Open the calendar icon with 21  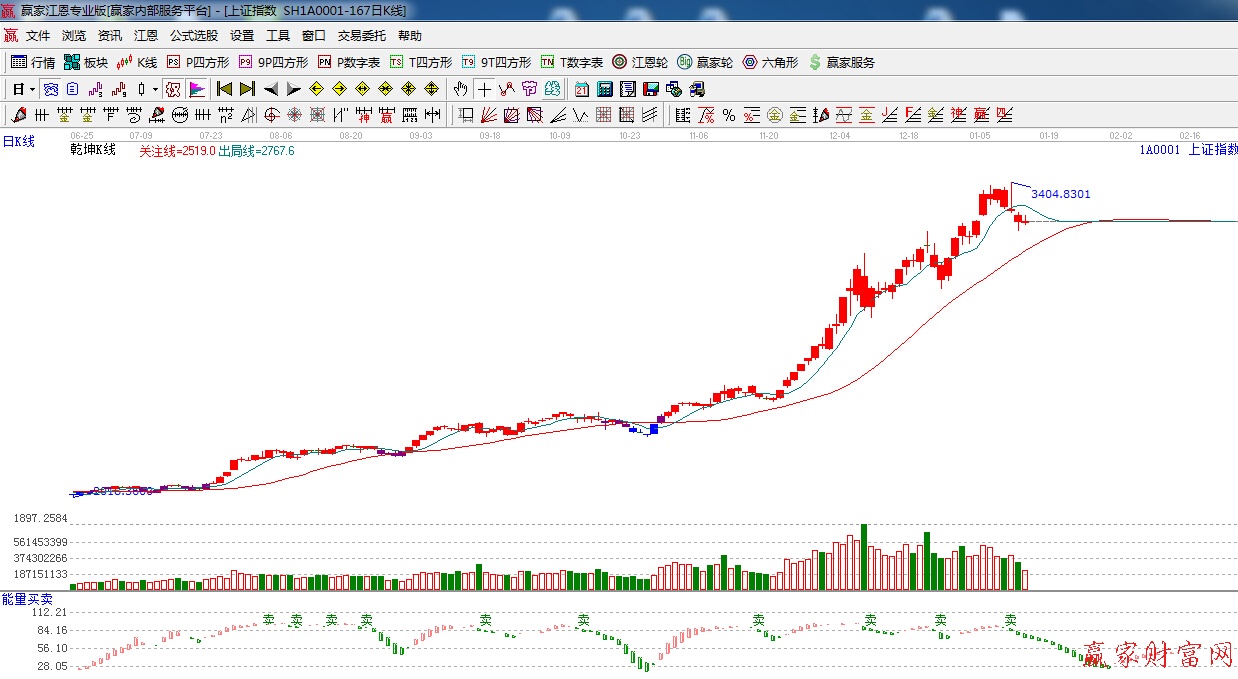581,89
